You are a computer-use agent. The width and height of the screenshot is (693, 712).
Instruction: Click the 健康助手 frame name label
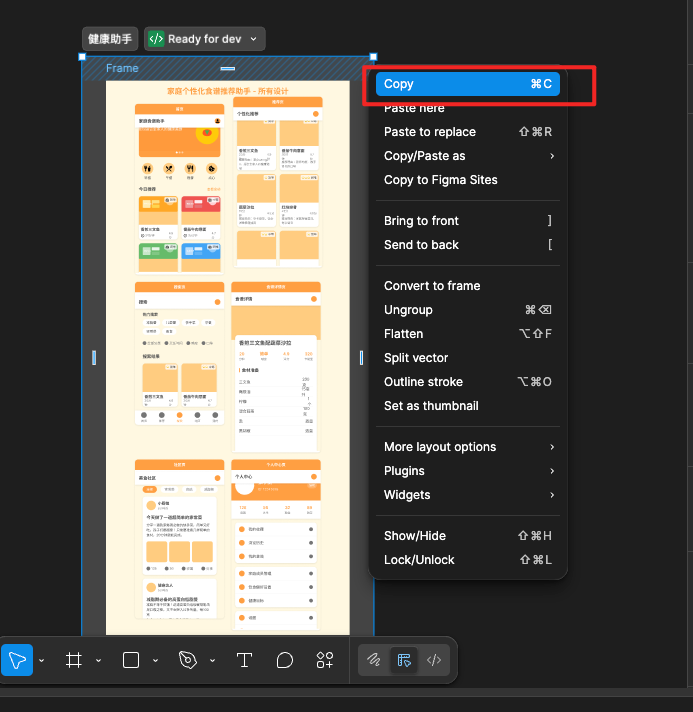point(110,39)
